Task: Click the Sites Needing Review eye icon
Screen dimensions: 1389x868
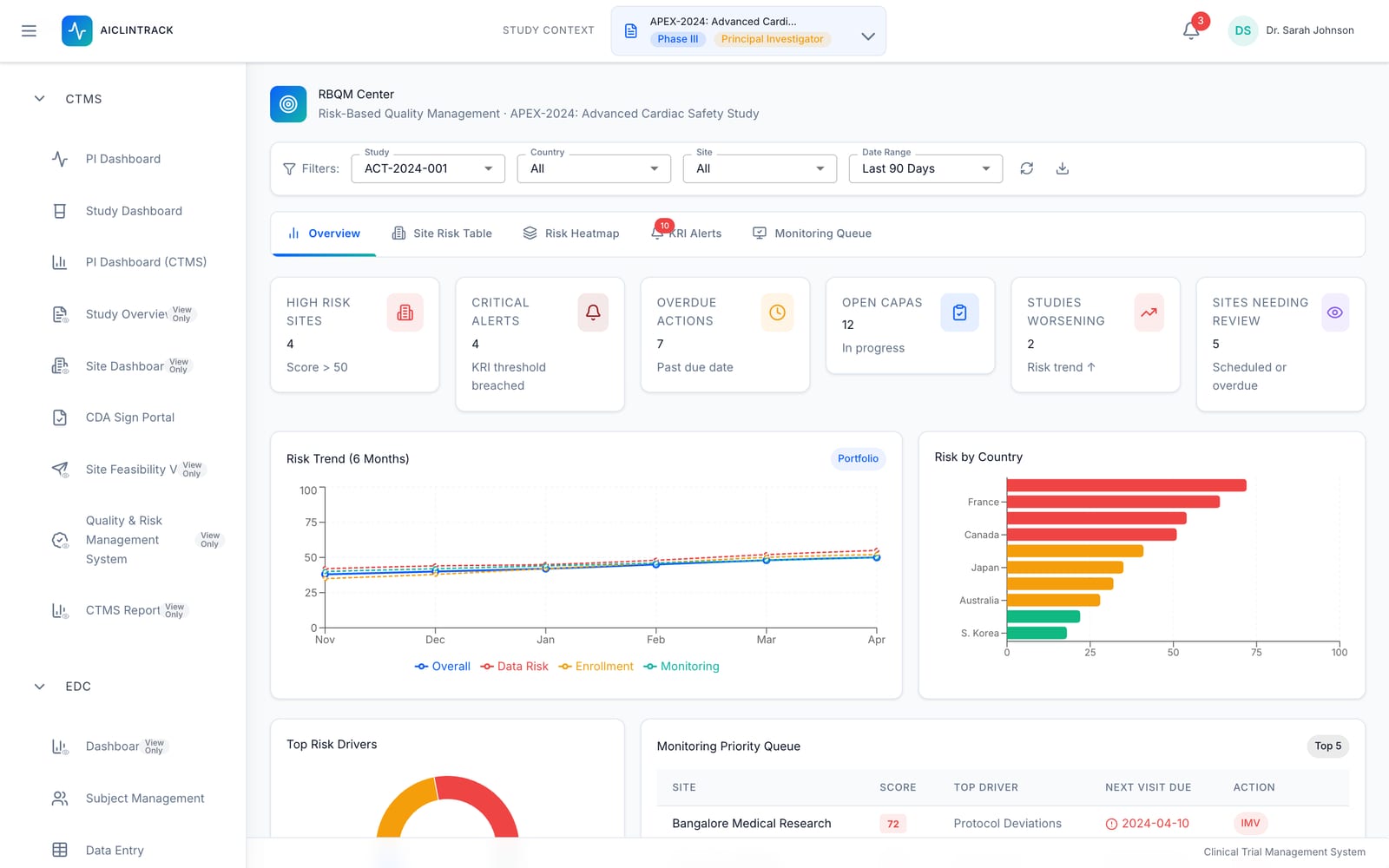Action: point(1335,312)
